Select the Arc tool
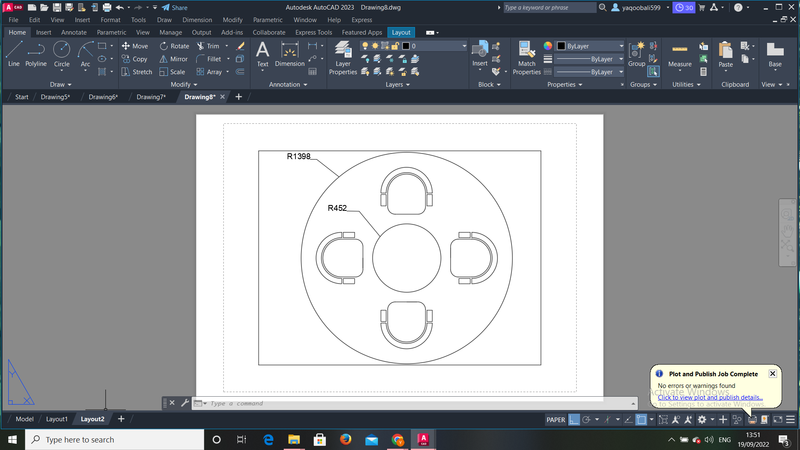The width and height of the screenshot is (800, 450). [85, 54]
